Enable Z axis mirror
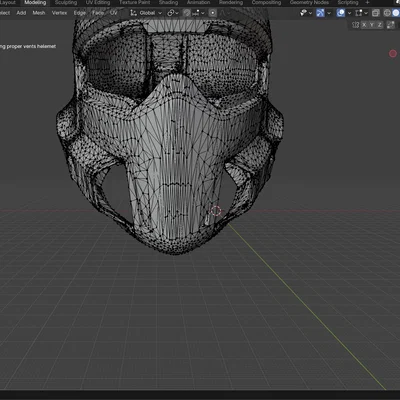The height and width of the screenshot is (400, 400). tap(379, 25)
